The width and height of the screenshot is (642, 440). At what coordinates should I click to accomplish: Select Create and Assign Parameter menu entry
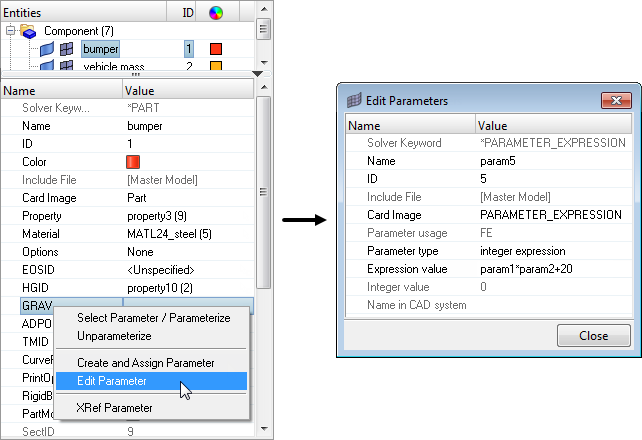coord(146,362)
